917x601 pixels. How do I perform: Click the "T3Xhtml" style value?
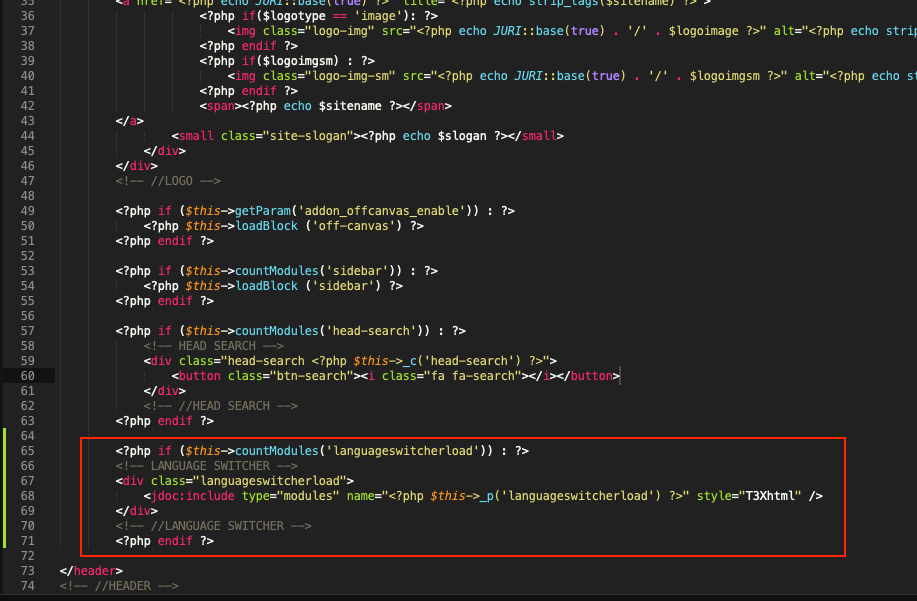click(769, 496)
